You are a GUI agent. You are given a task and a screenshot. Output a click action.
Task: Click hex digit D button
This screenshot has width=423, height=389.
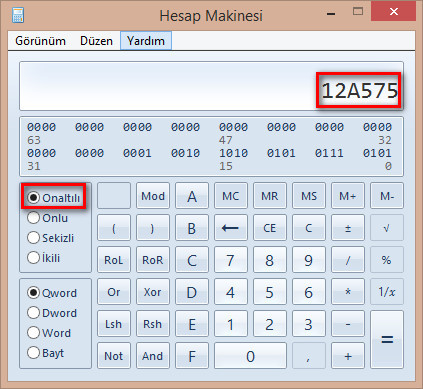pos(192,292)
